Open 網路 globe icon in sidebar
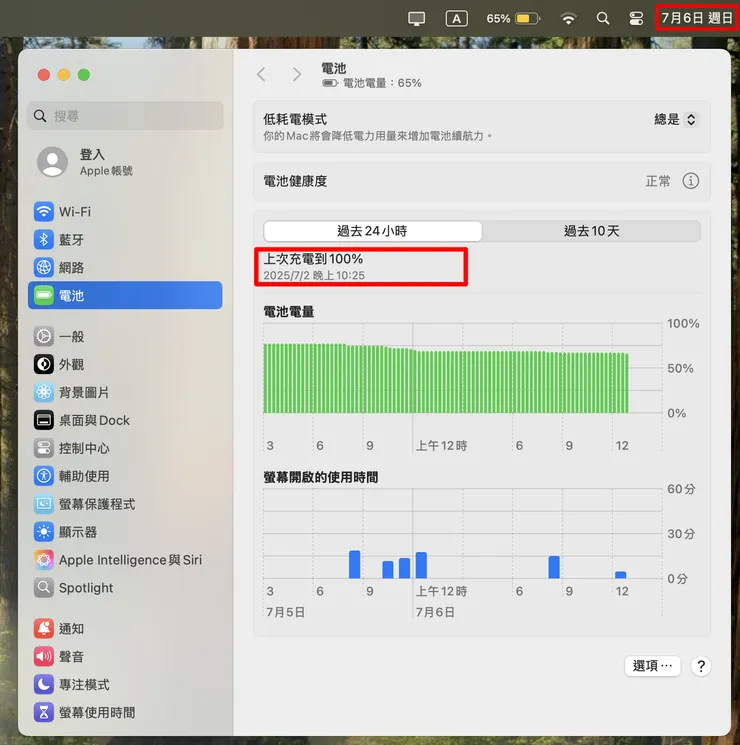 [44, 267]
